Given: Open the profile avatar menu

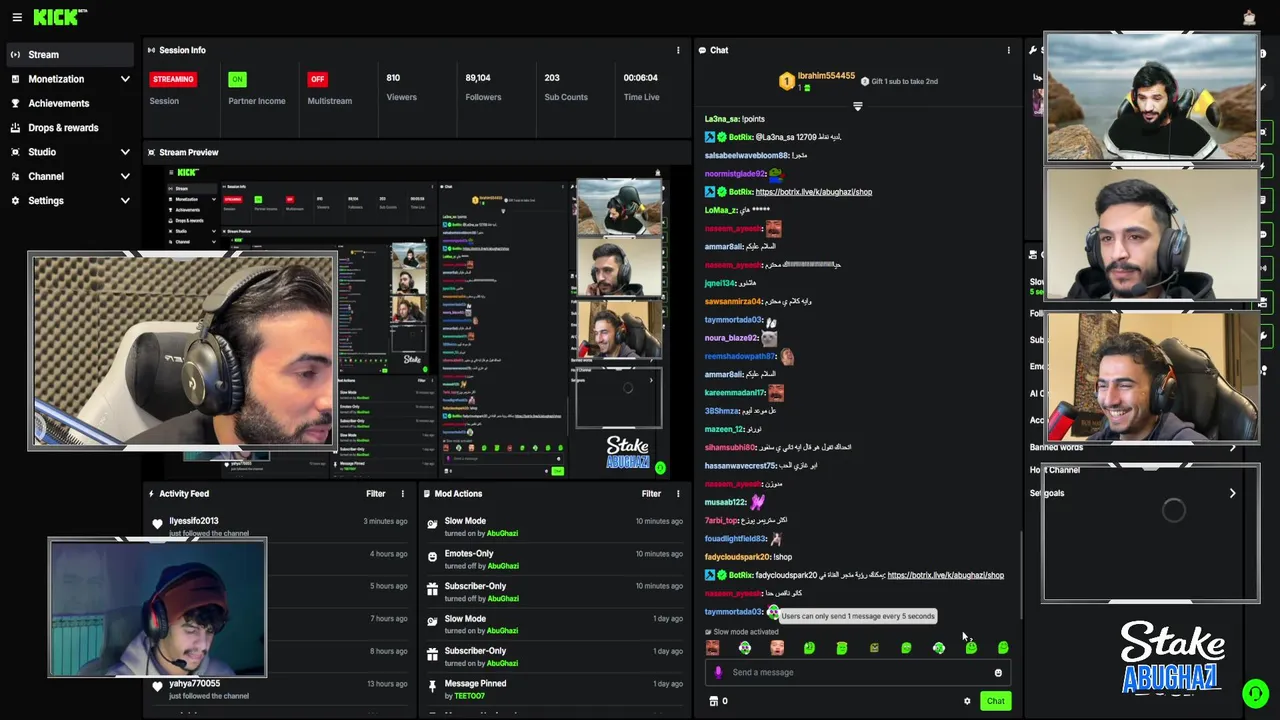Looking at the screenshot, I should tap(1249, 17).
